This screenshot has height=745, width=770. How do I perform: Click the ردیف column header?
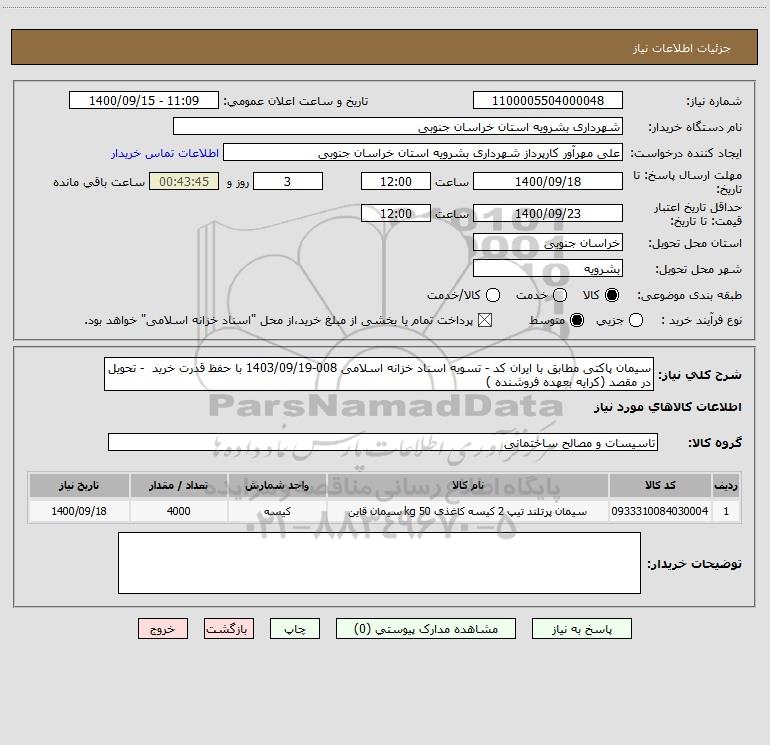726,485
